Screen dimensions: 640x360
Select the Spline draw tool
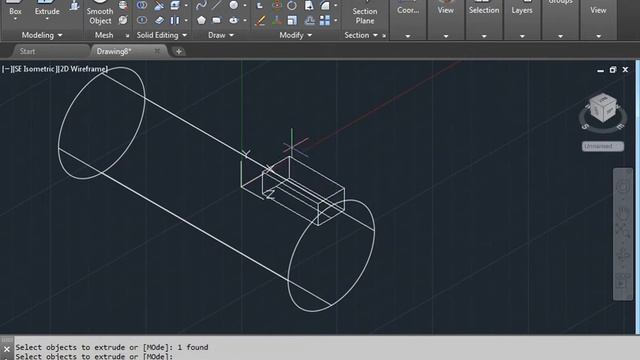tap(201, 5)
